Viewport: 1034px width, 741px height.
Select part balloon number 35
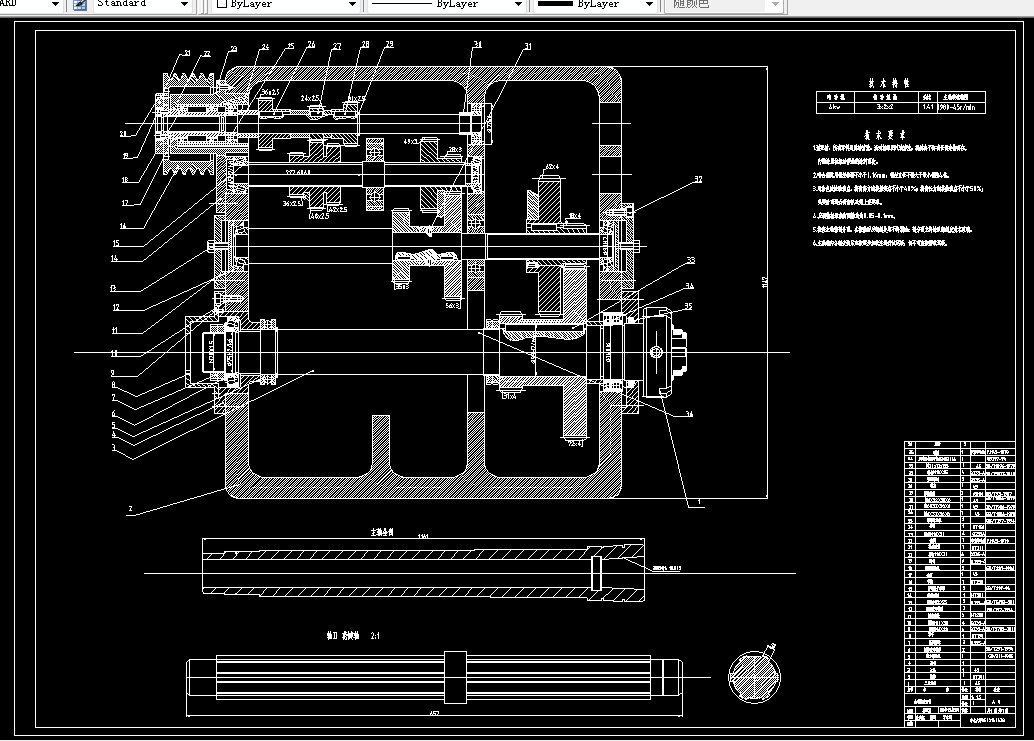coord(688,306)
